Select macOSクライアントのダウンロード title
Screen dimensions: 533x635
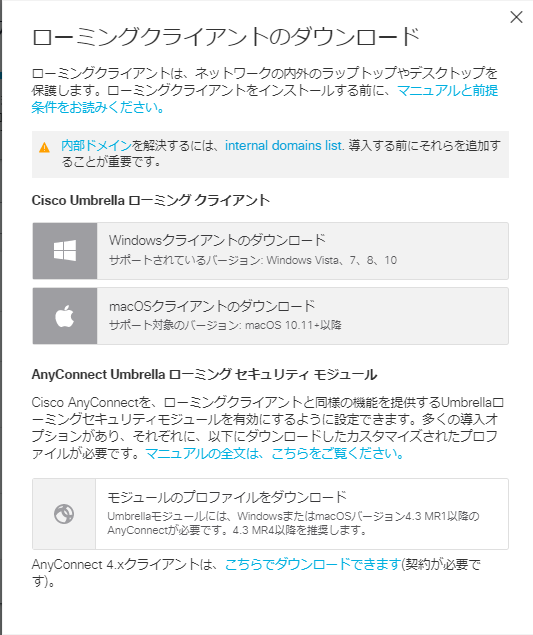coord(212,306)
